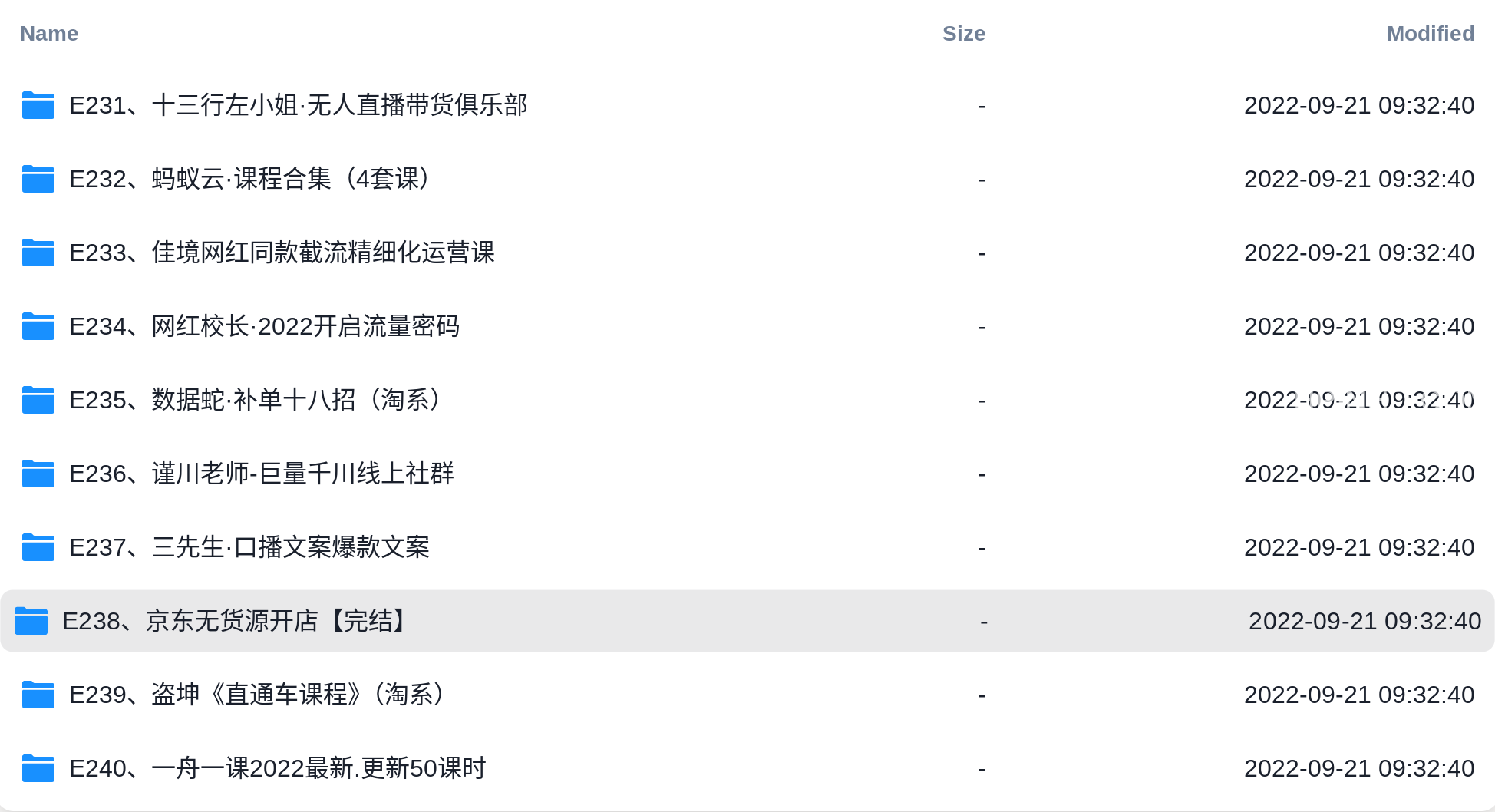1495x812 pixels.
Task: Open E240 一舟一课2022最新 folder name
Action: (278, 768)
